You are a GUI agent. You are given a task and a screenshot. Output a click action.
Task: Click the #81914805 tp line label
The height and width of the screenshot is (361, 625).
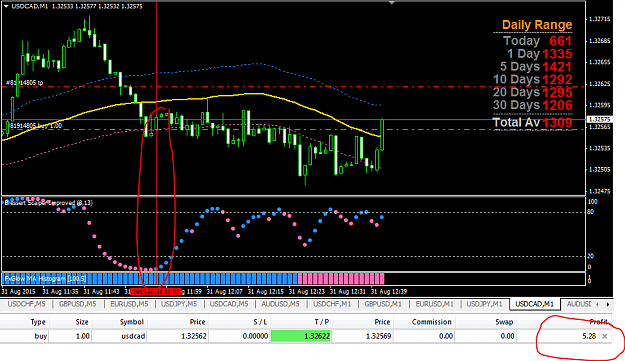[24, 83]
